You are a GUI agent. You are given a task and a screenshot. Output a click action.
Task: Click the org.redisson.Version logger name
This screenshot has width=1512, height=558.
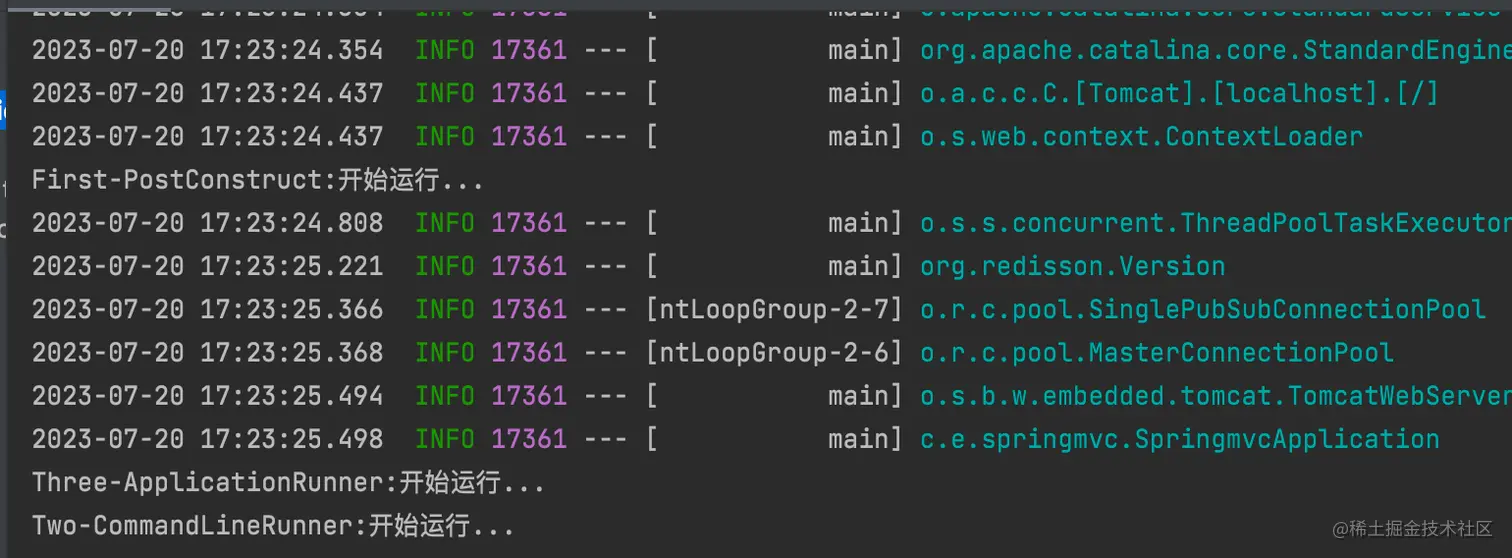(x=1072, y=266)
